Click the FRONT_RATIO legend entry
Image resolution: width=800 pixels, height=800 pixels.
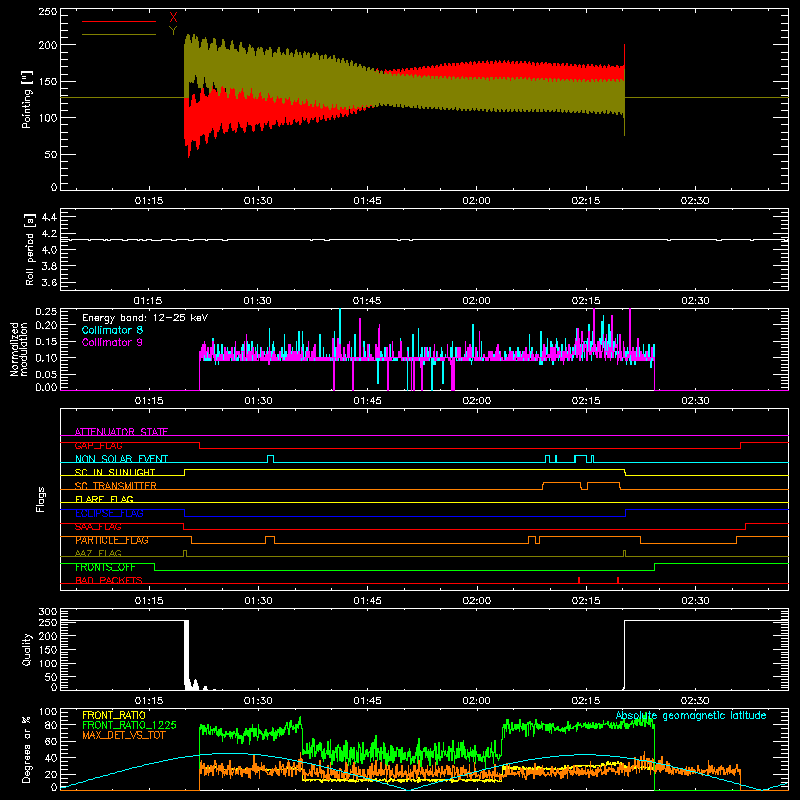114,715
